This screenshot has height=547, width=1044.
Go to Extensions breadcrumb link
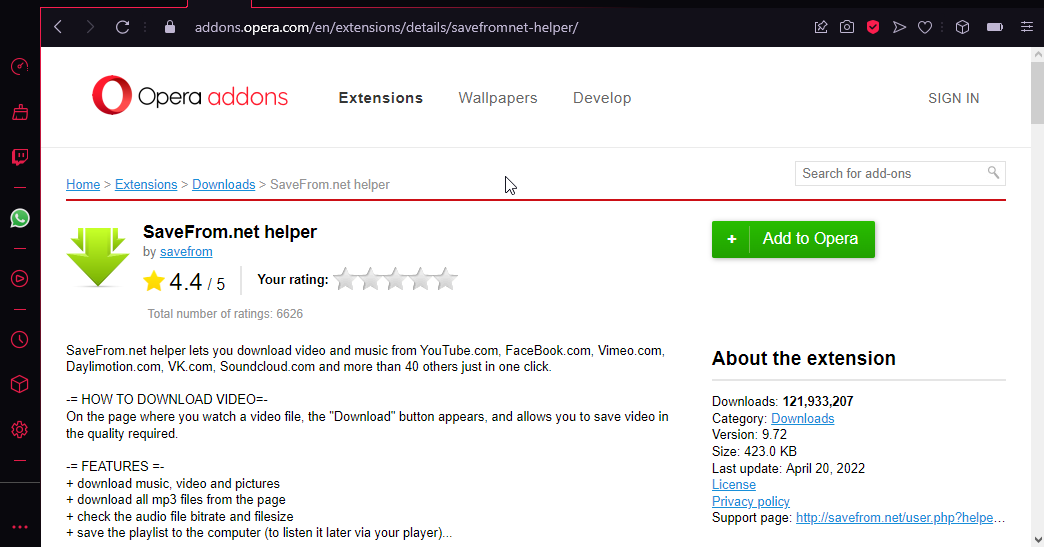click(146, 184)
